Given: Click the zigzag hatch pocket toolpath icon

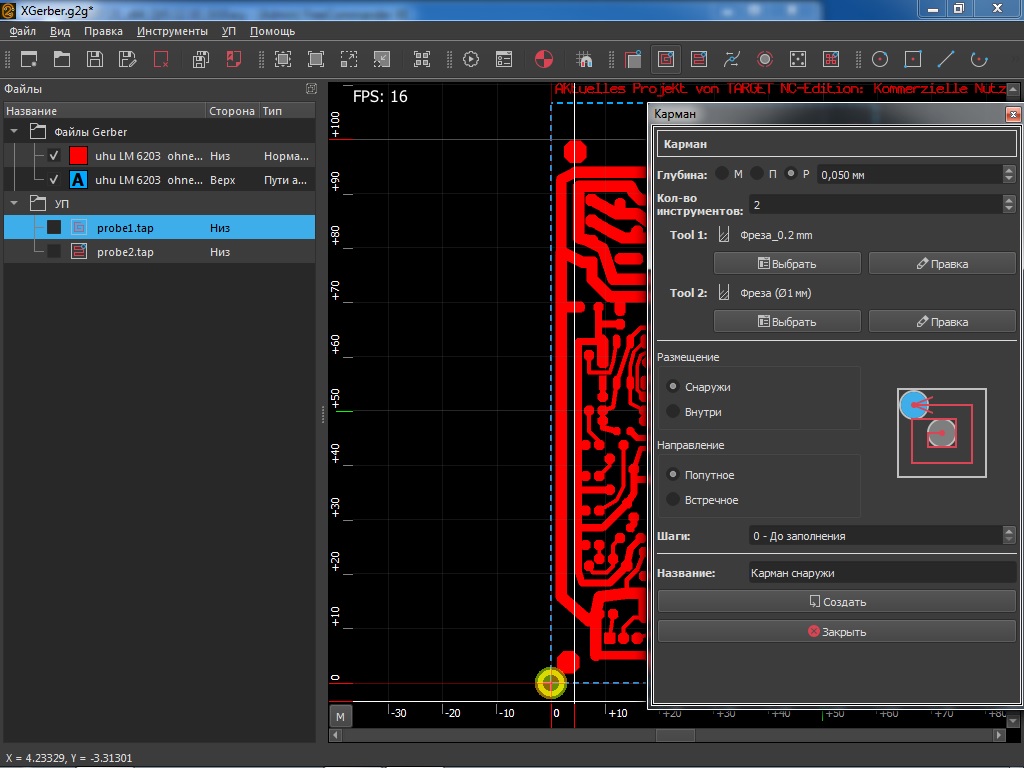Looking at the screenshot, I should (x=699, y=59).
